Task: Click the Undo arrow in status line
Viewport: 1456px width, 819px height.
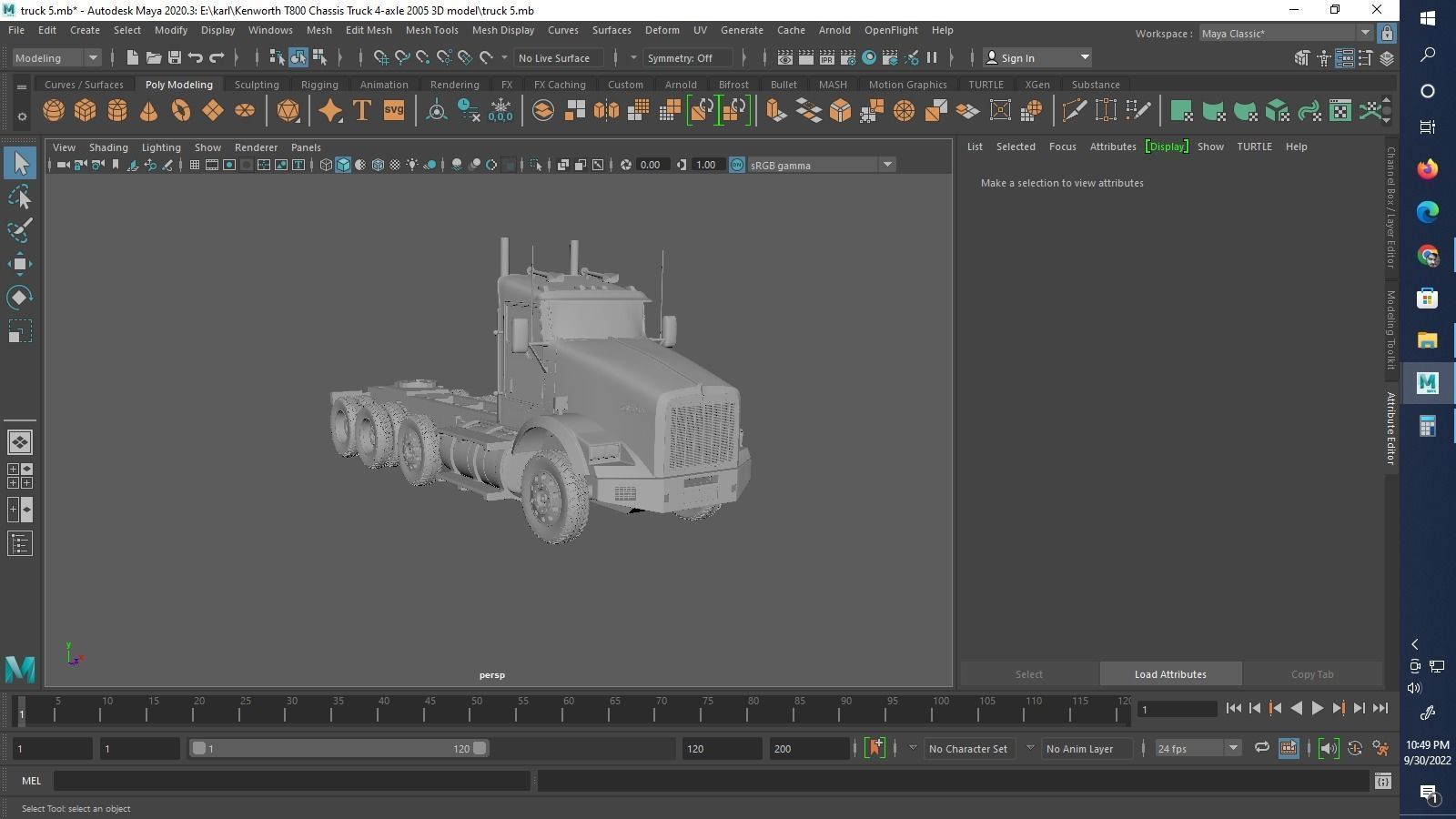Action: pos(195,57)
